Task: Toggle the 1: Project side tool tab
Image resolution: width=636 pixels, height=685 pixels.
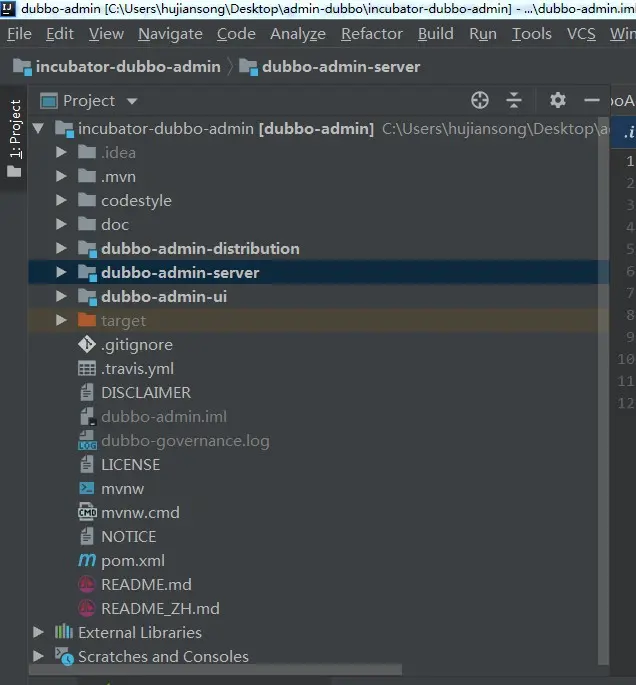Action: [14, 138]
